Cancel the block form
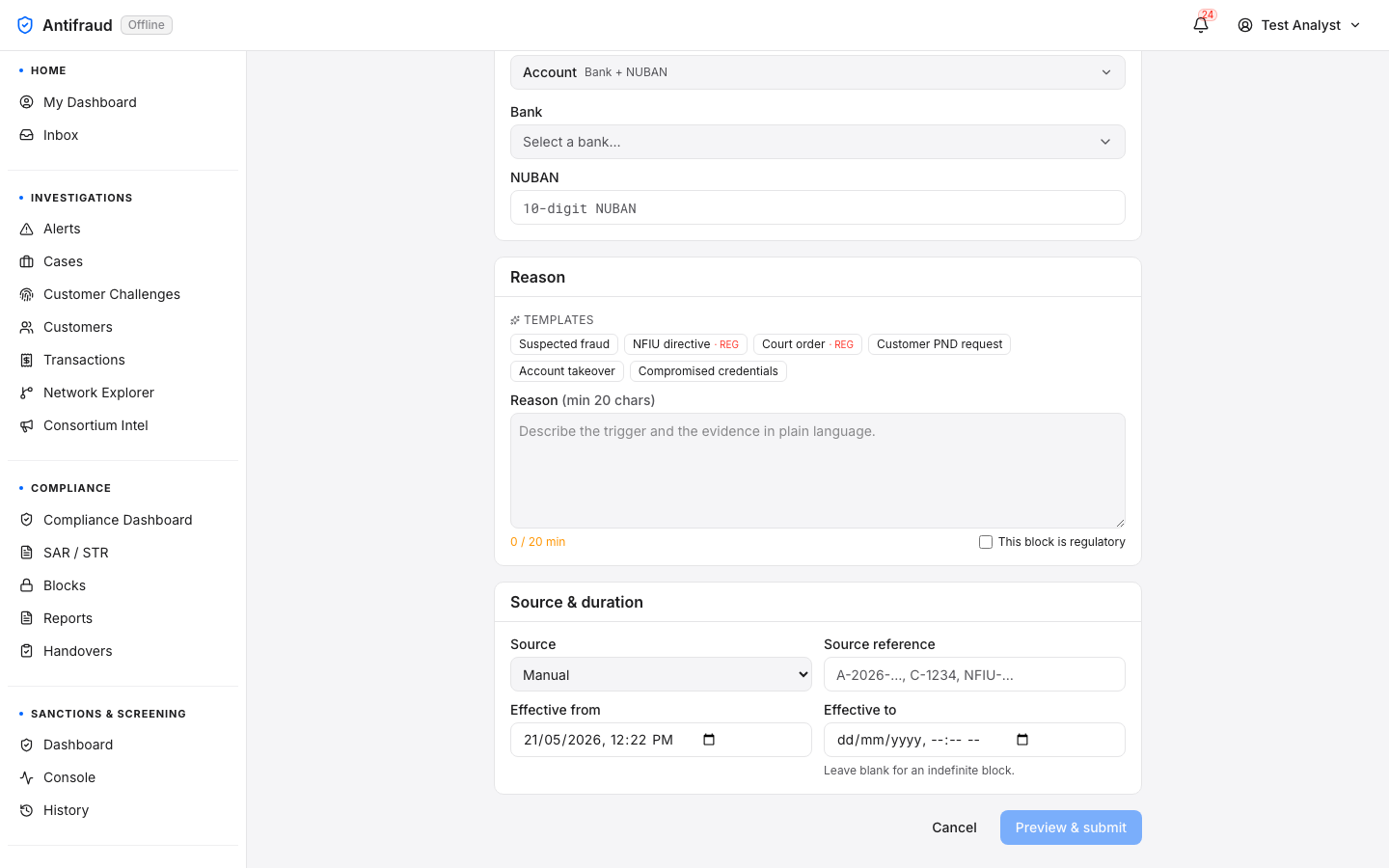This screenshot has height=868, width=1389. (x=954, y=827)
